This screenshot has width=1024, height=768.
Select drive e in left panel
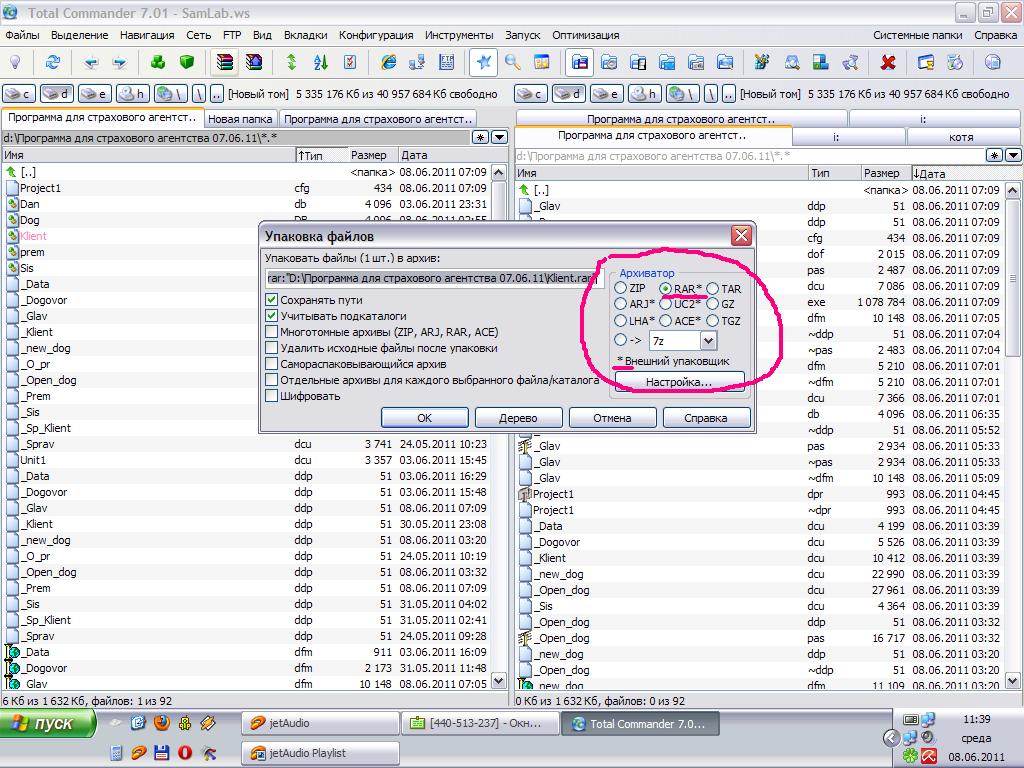click(x=95, y=94)
